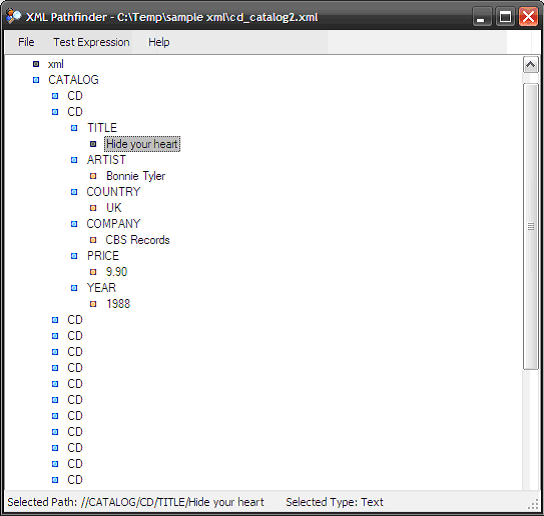
Task: Click the Selected Type: Text status entry
Action: [x=334, y=502]
